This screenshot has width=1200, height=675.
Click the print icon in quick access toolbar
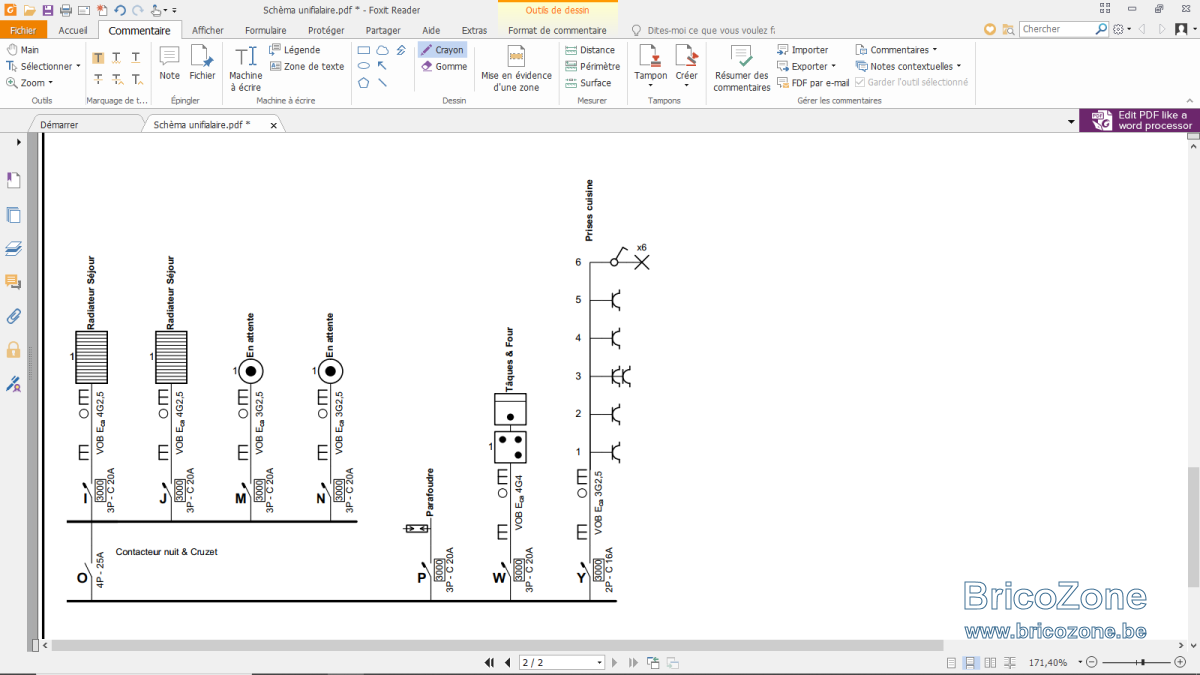pyautogui.click(x=65, y=10)
